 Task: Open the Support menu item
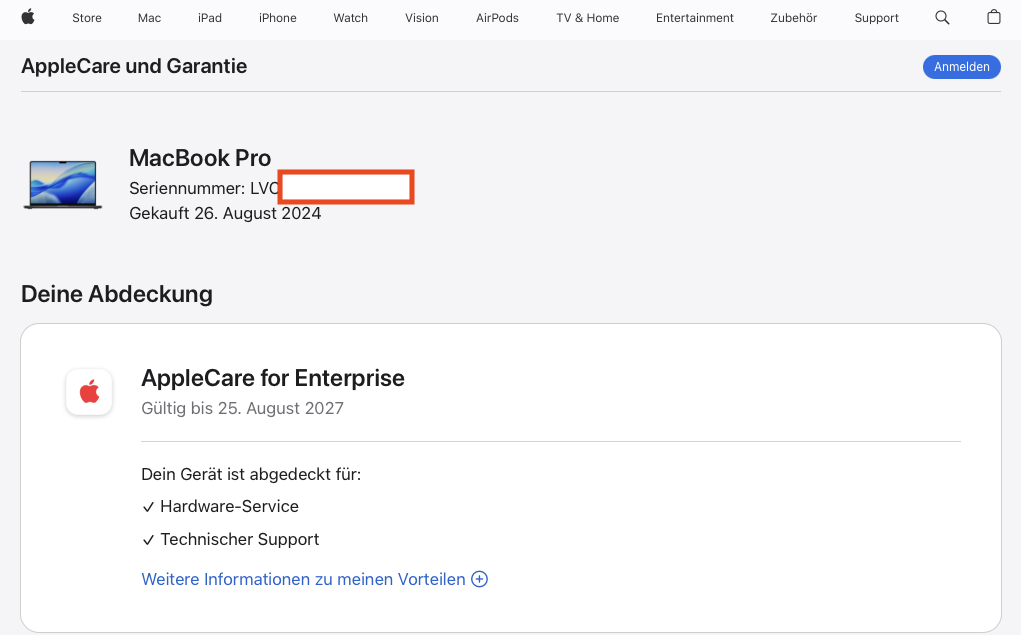[877, 18]
